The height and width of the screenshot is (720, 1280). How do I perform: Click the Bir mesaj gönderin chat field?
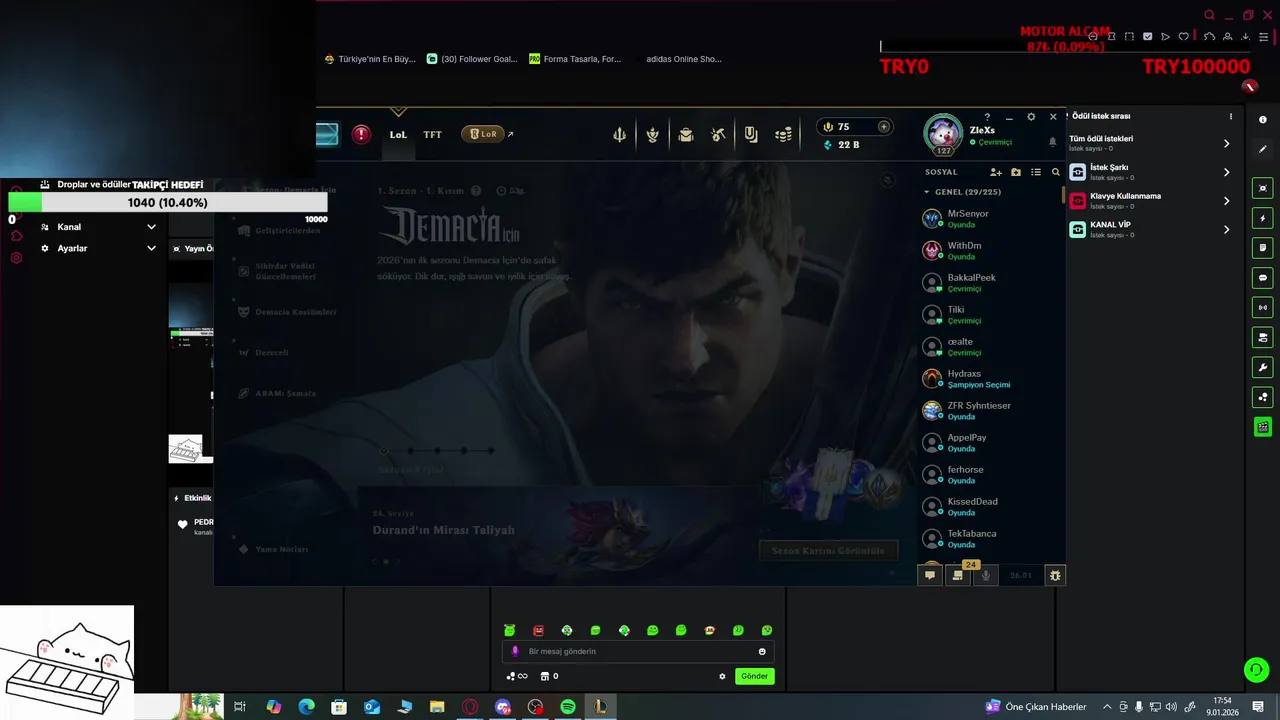[638, 651]
